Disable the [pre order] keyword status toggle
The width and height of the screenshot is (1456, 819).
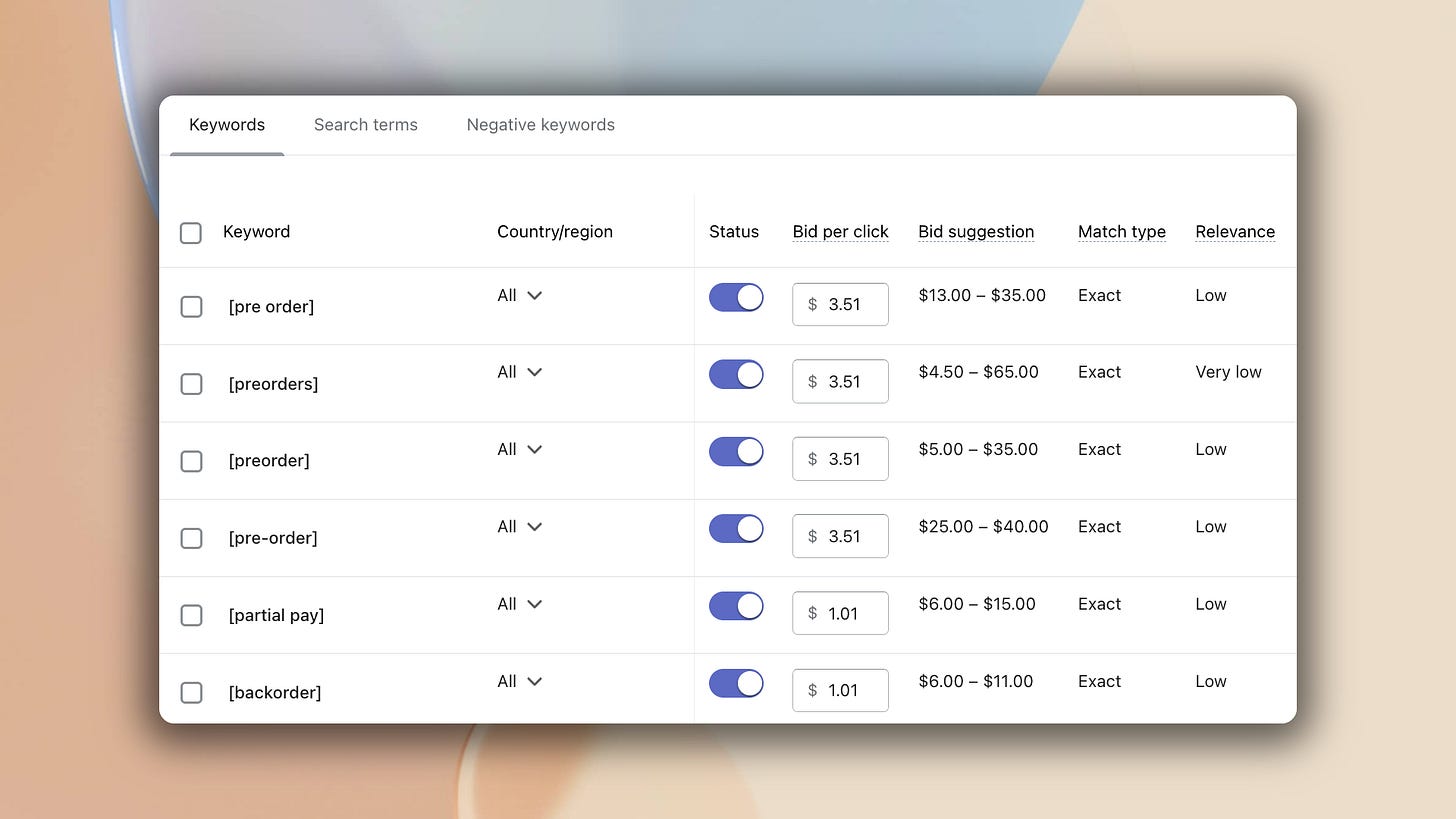[736, 297]
